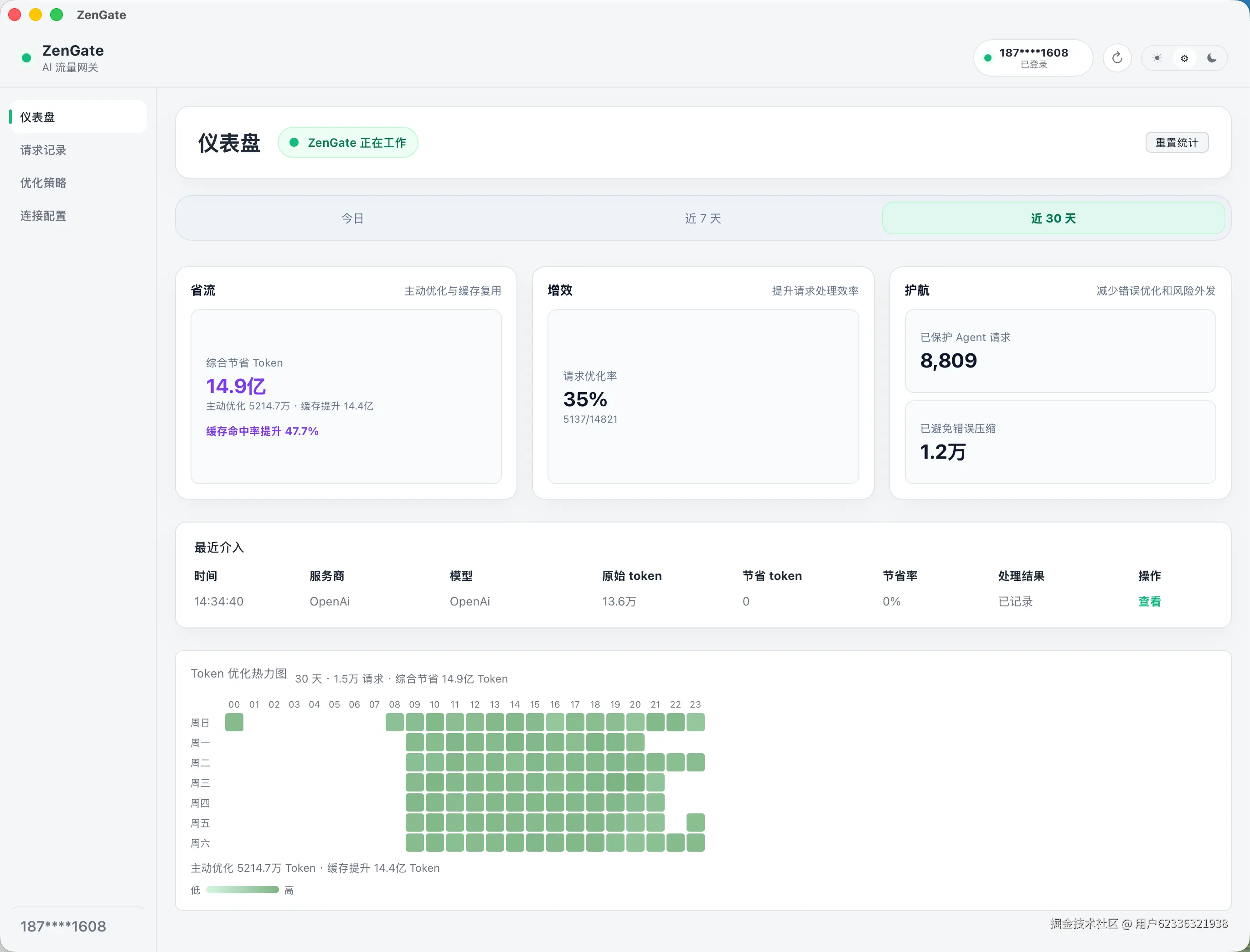Click heatmap cell for 周六 hour 22
Image resolution: width=1250 pixels, height=952 pixels.
[x=676, y=843]
